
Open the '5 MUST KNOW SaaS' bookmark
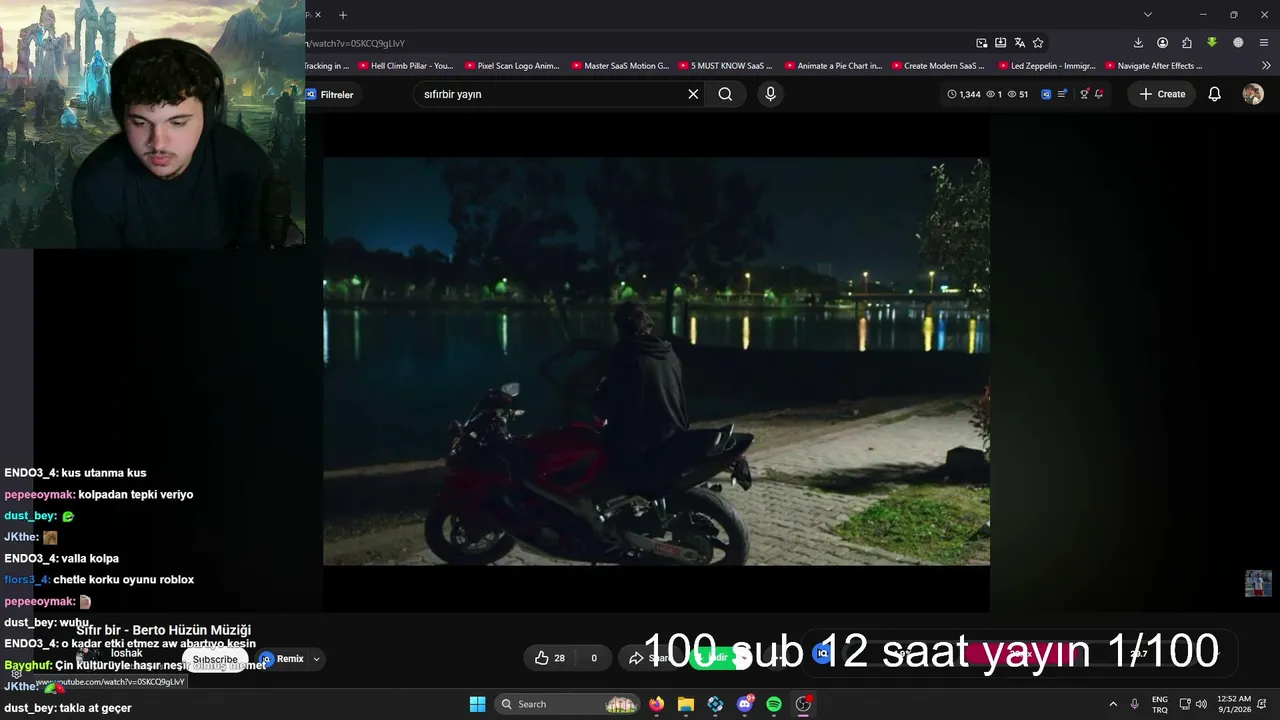725,66
